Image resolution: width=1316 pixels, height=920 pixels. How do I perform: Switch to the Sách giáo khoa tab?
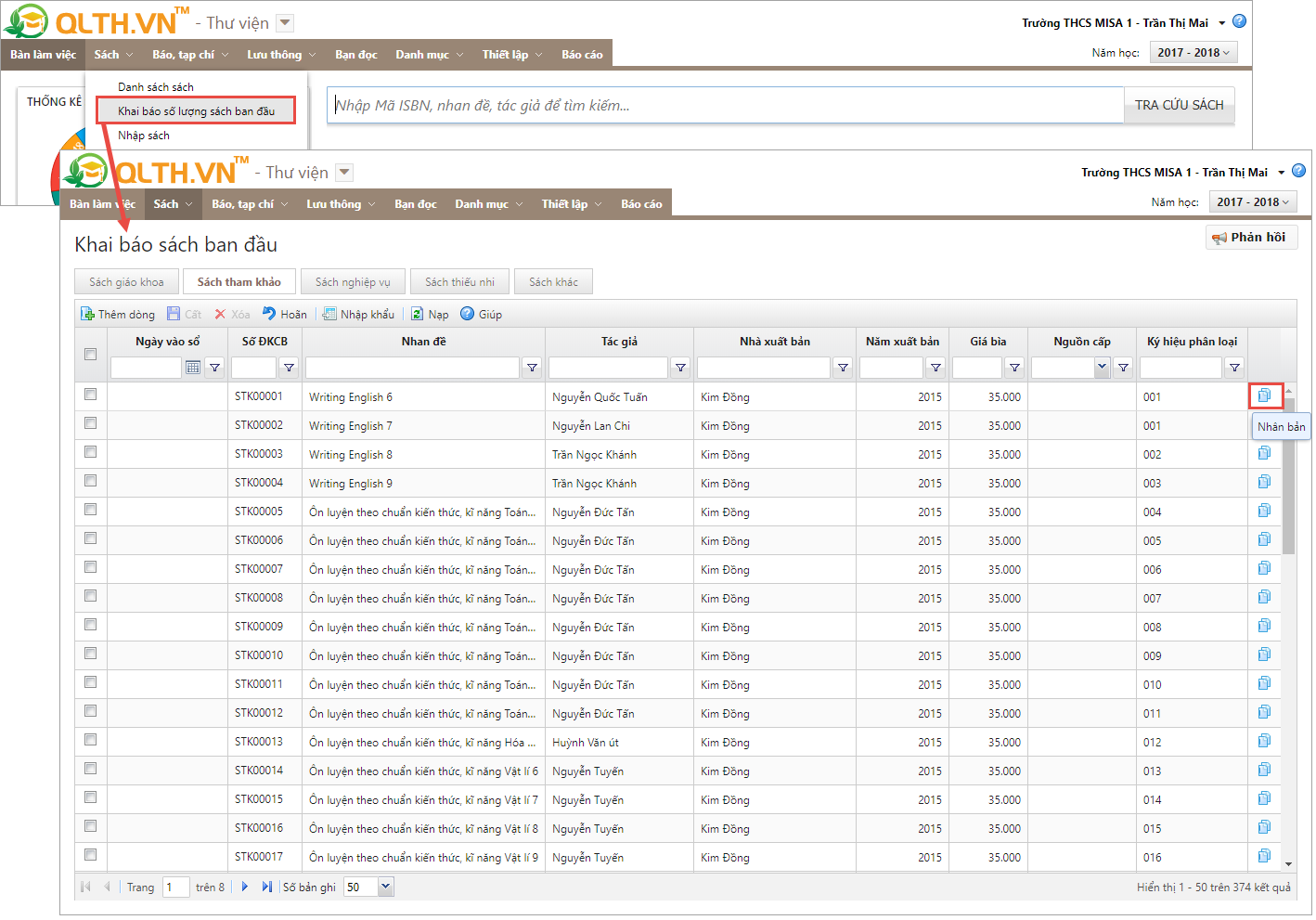pyautogui.click(x=126, y=282)
